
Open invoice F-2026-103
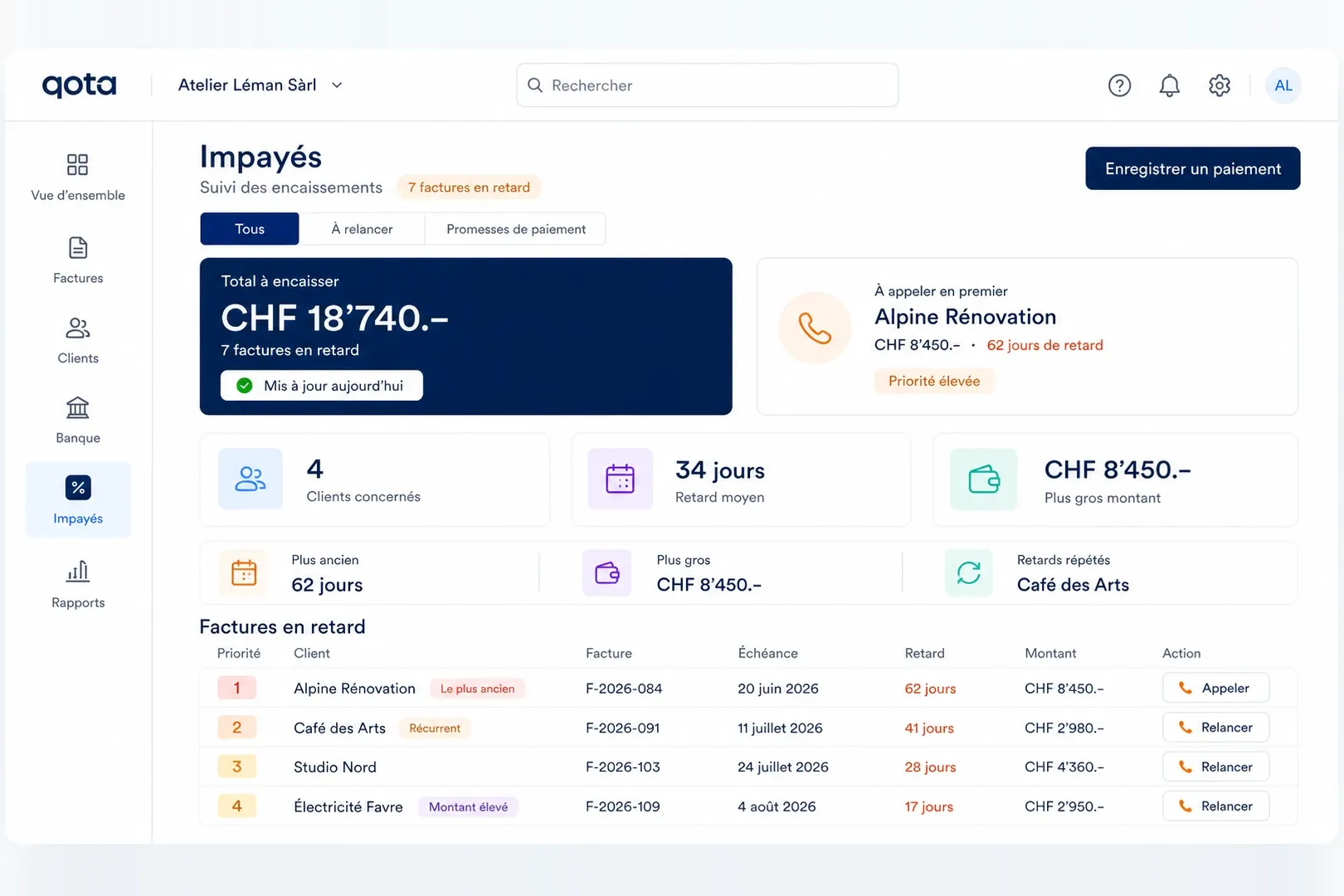click(623, 767)
